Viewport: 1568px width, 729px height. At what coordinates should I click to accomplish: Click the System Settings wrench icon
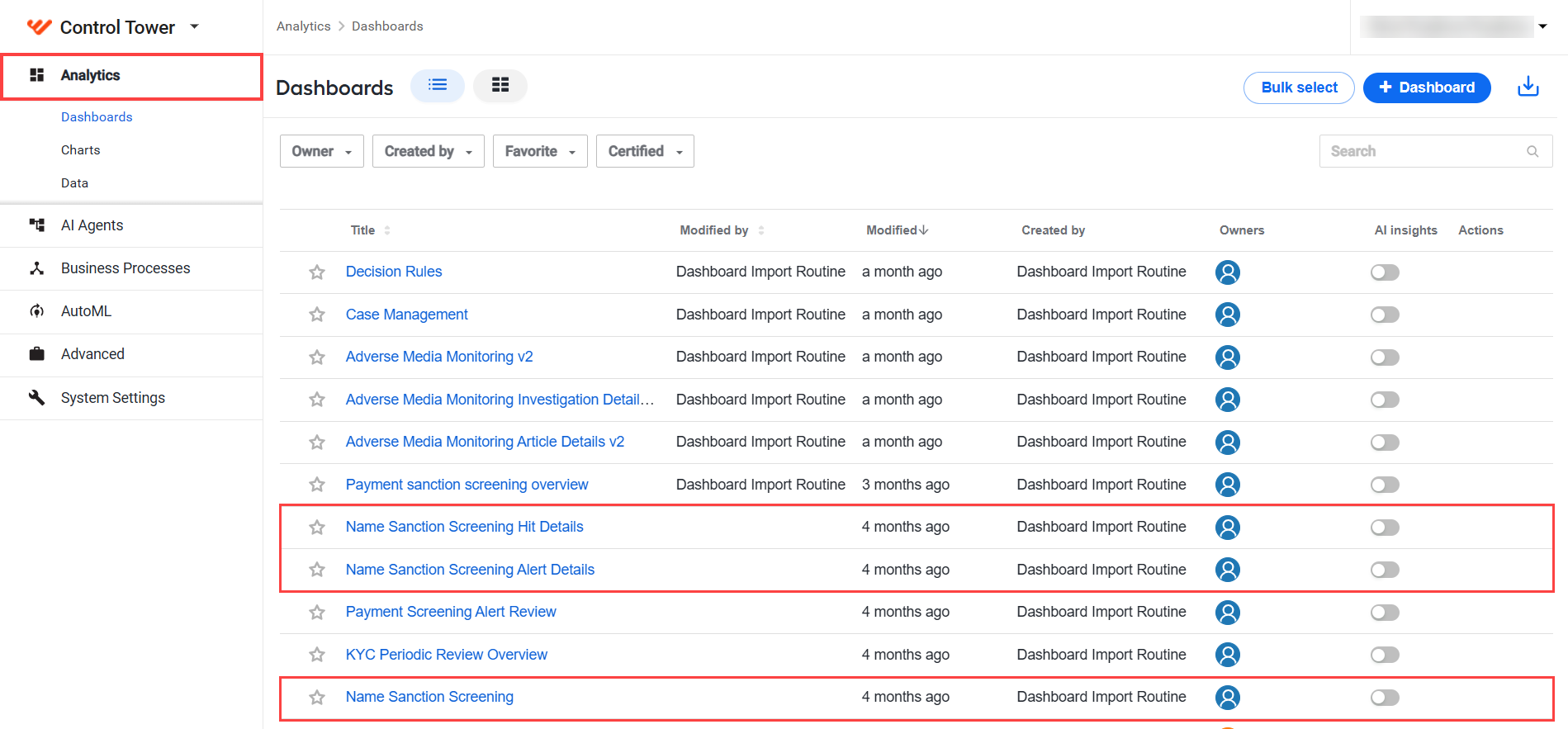37,397
